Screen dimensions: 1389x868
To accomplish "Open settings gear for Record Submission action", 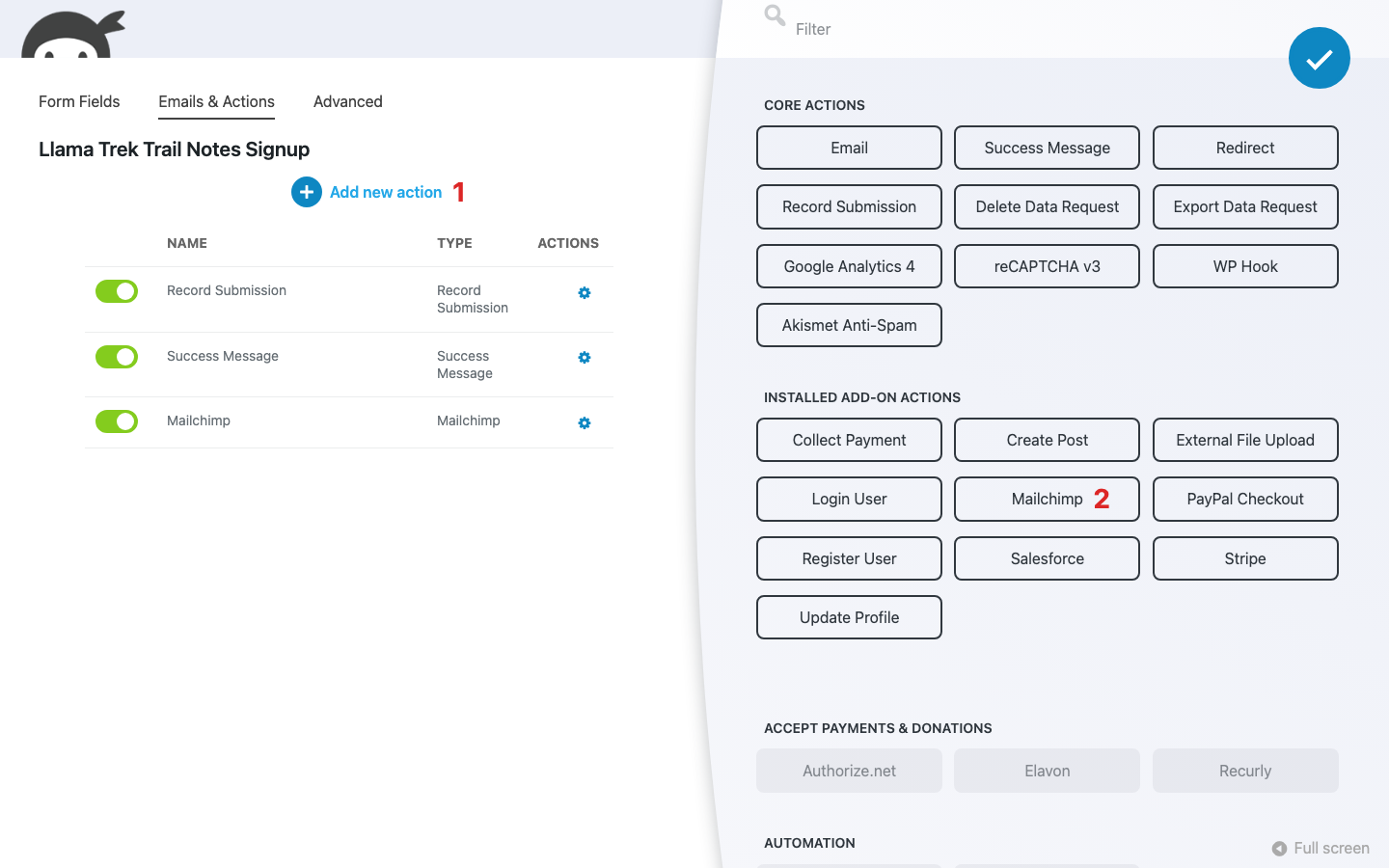I will point(585,292).
